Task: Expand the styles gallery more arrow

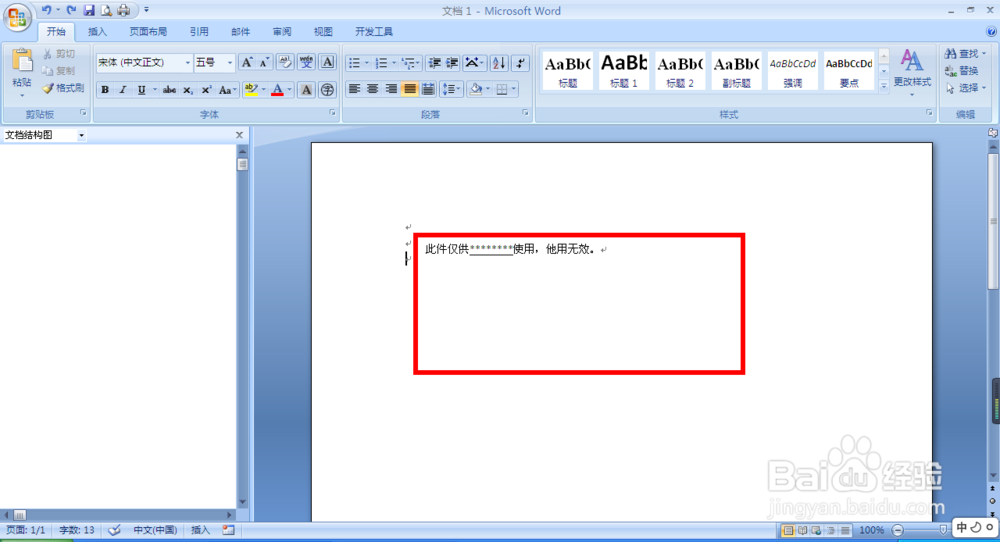Action: pyautogui.click(x=884, y=85)
